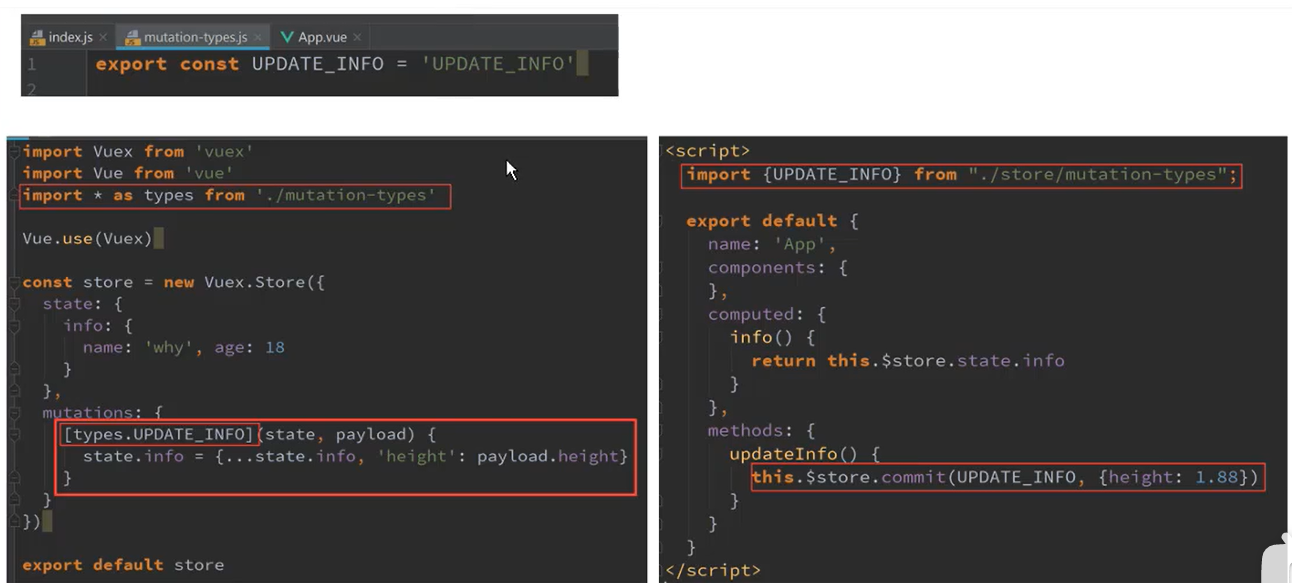Switch to the index.js tab
Screen dimensions: 1292x583
pos(69,37)
